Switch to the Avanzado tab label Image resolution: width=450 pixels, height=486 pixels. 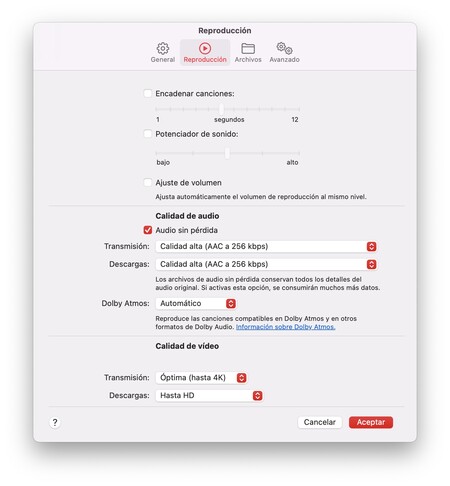pos(284,60)
